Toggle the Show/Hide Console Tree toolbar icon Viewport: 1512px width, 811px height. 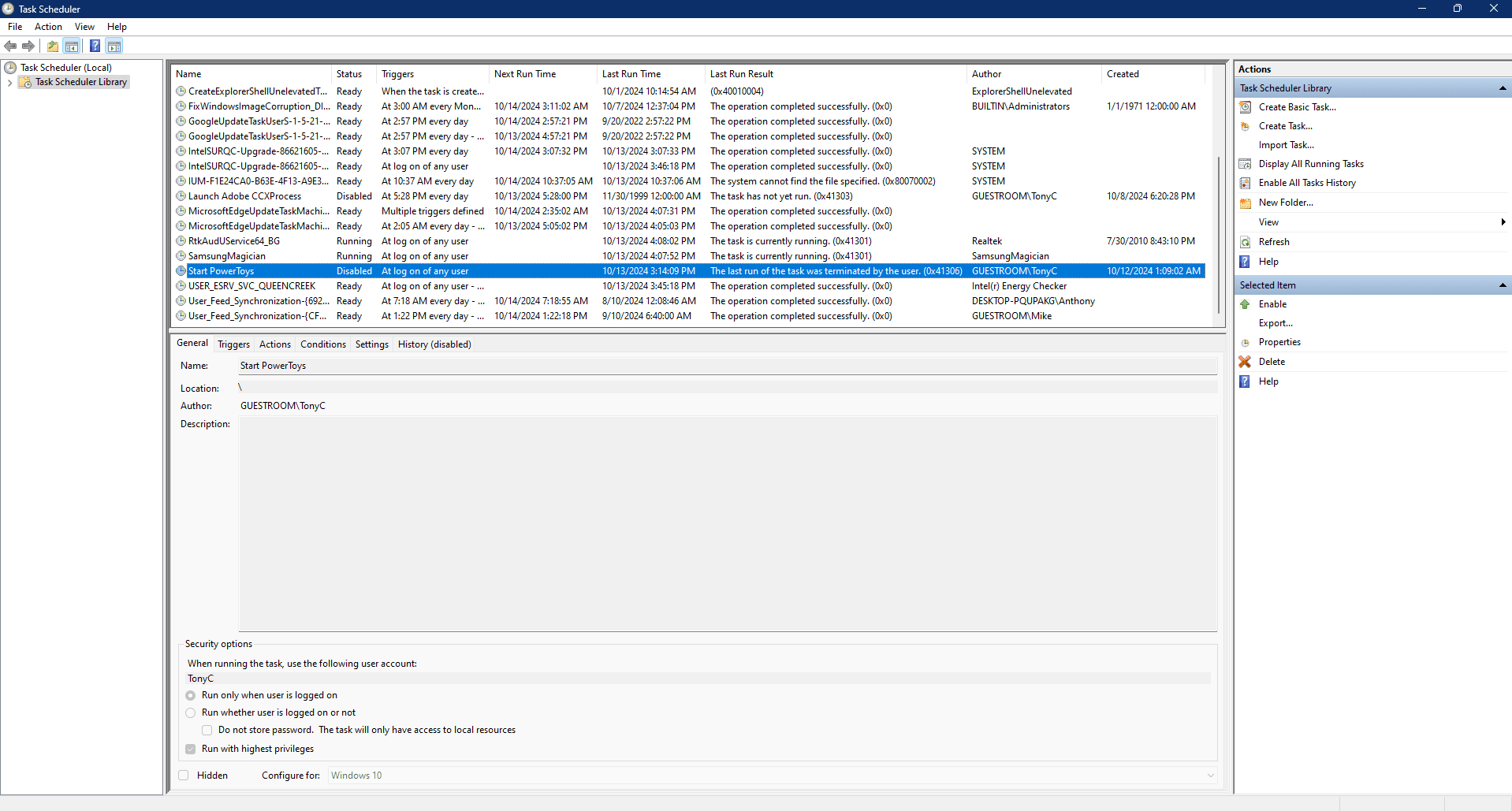pyautogui.click(x=72, y=46)
